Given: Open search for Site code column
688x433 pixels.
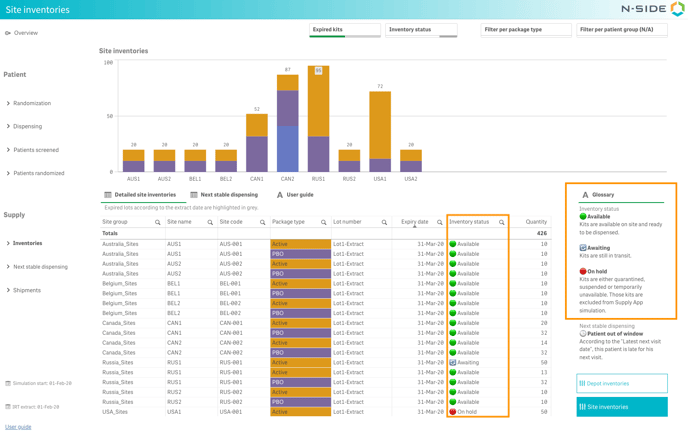Looking at the screenshot, I should click(263, 222).
